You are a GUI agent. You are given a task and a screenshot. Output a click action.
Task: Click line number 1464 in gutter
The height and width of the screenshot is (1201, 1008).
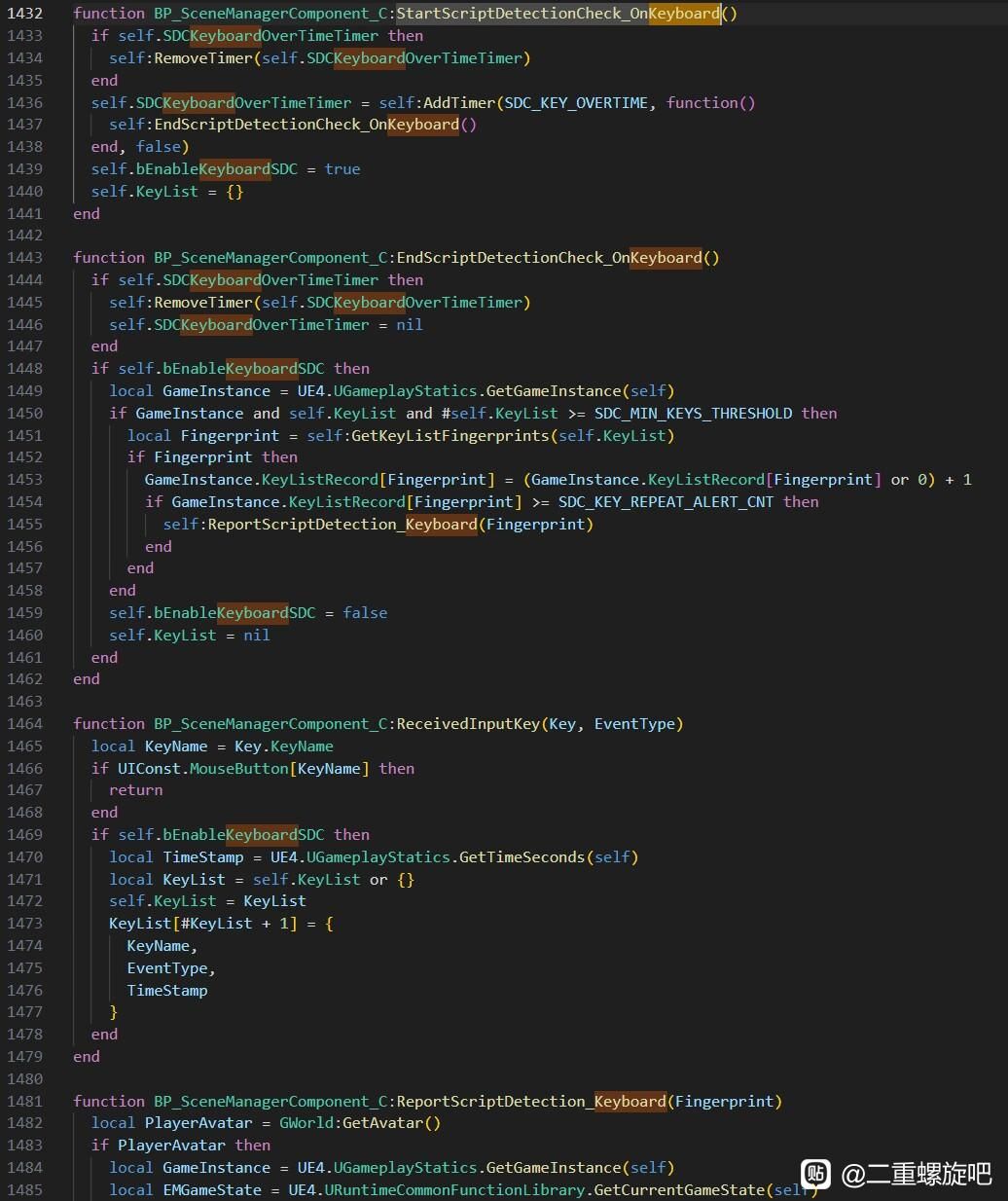pos(25,724)
